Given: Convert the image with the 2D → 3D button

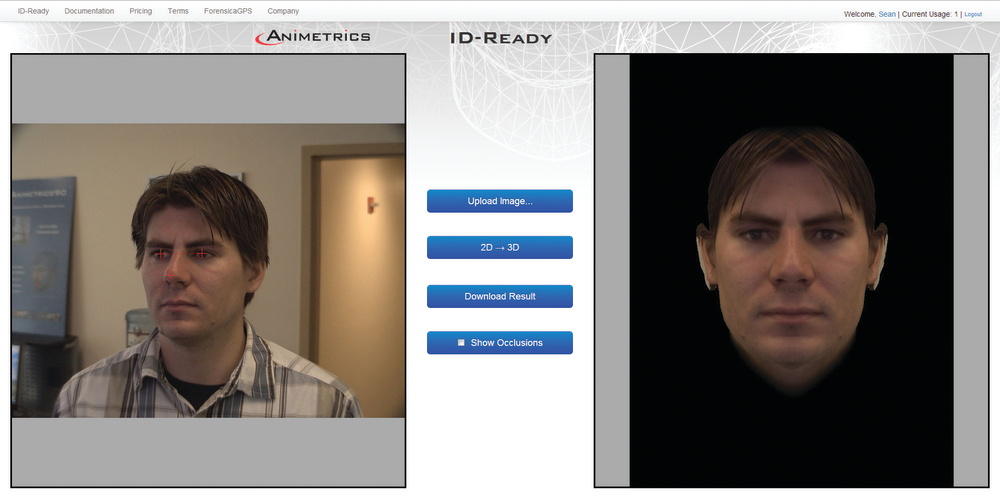Looking at the screenshot, I should click(500, 248).
